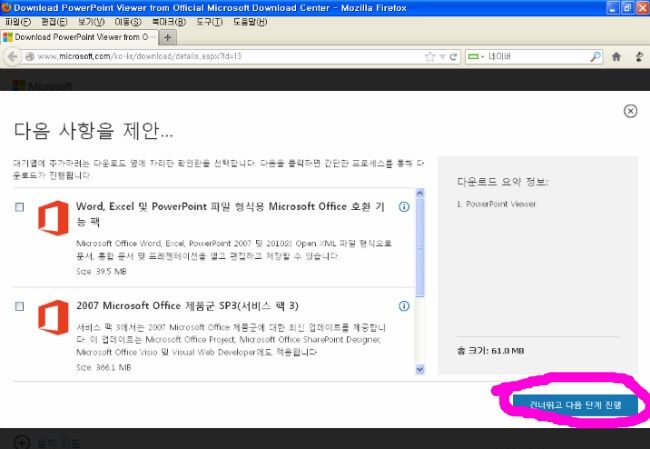Click the 건너뛰고 다음 단계 진행 button

point(575,405)
